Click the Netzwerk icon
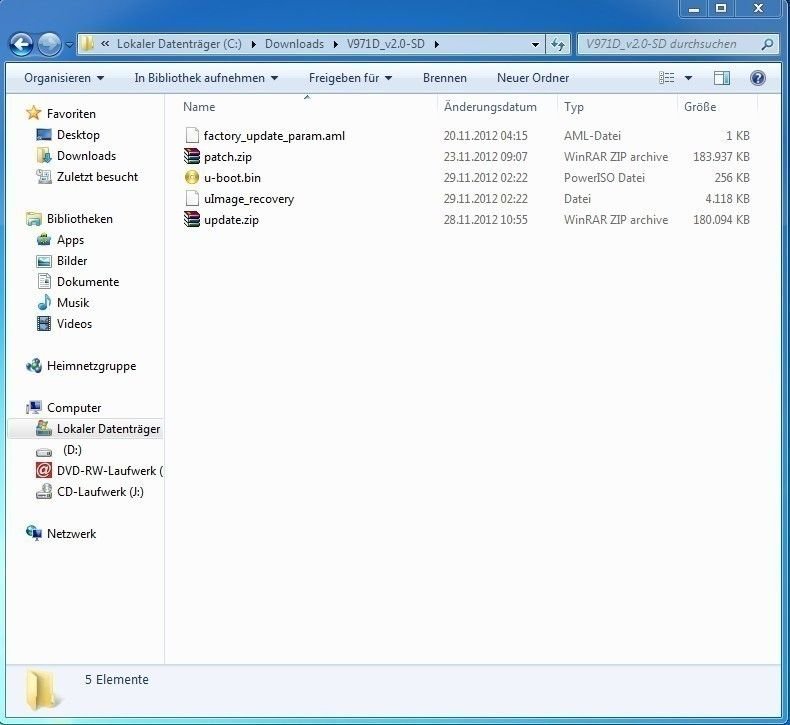This screenshot has width=790, height=725. 34,533
